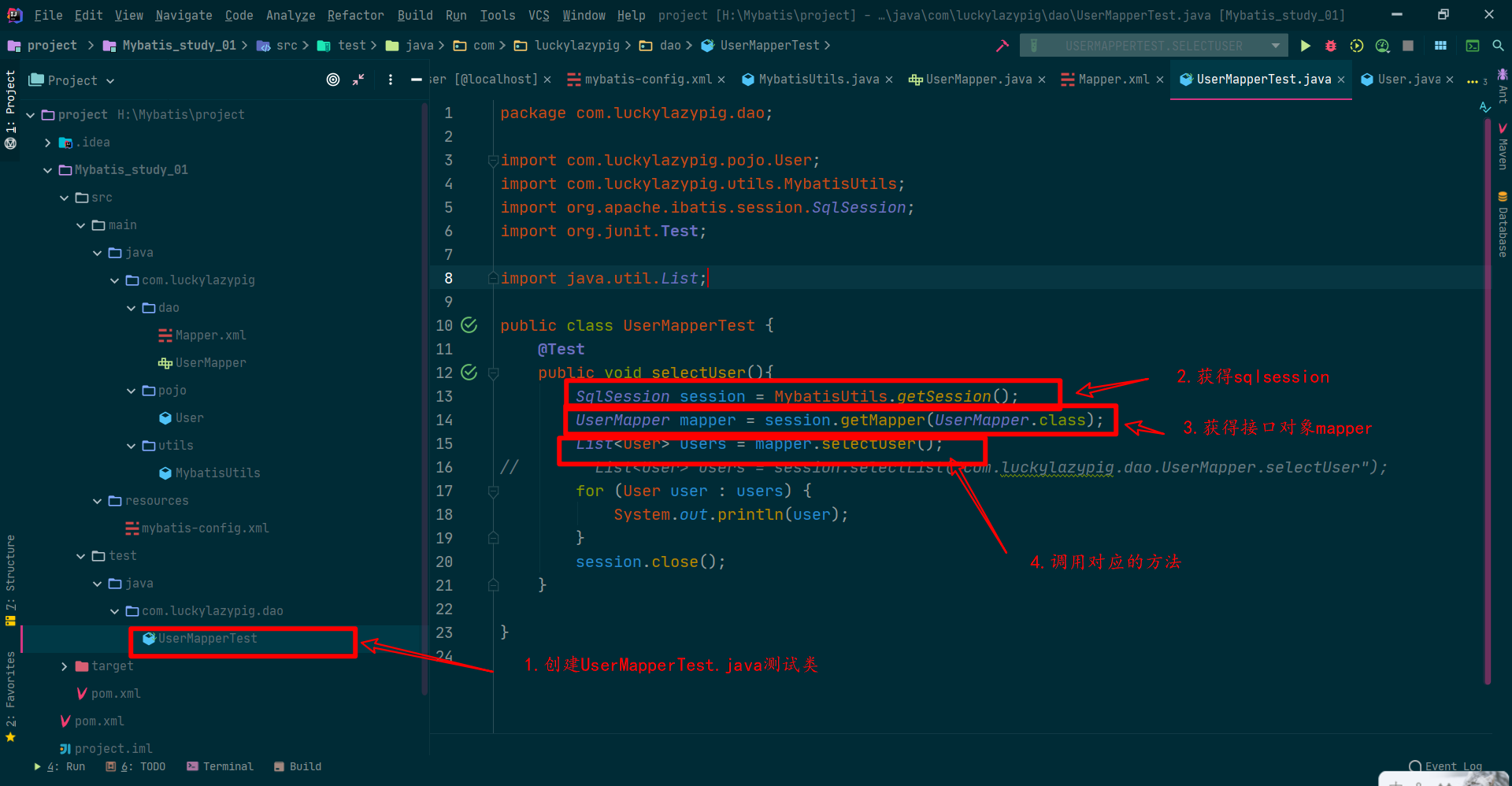Open the Refactor menu
Screen dimensions: 1512x786
click(355, 15)
